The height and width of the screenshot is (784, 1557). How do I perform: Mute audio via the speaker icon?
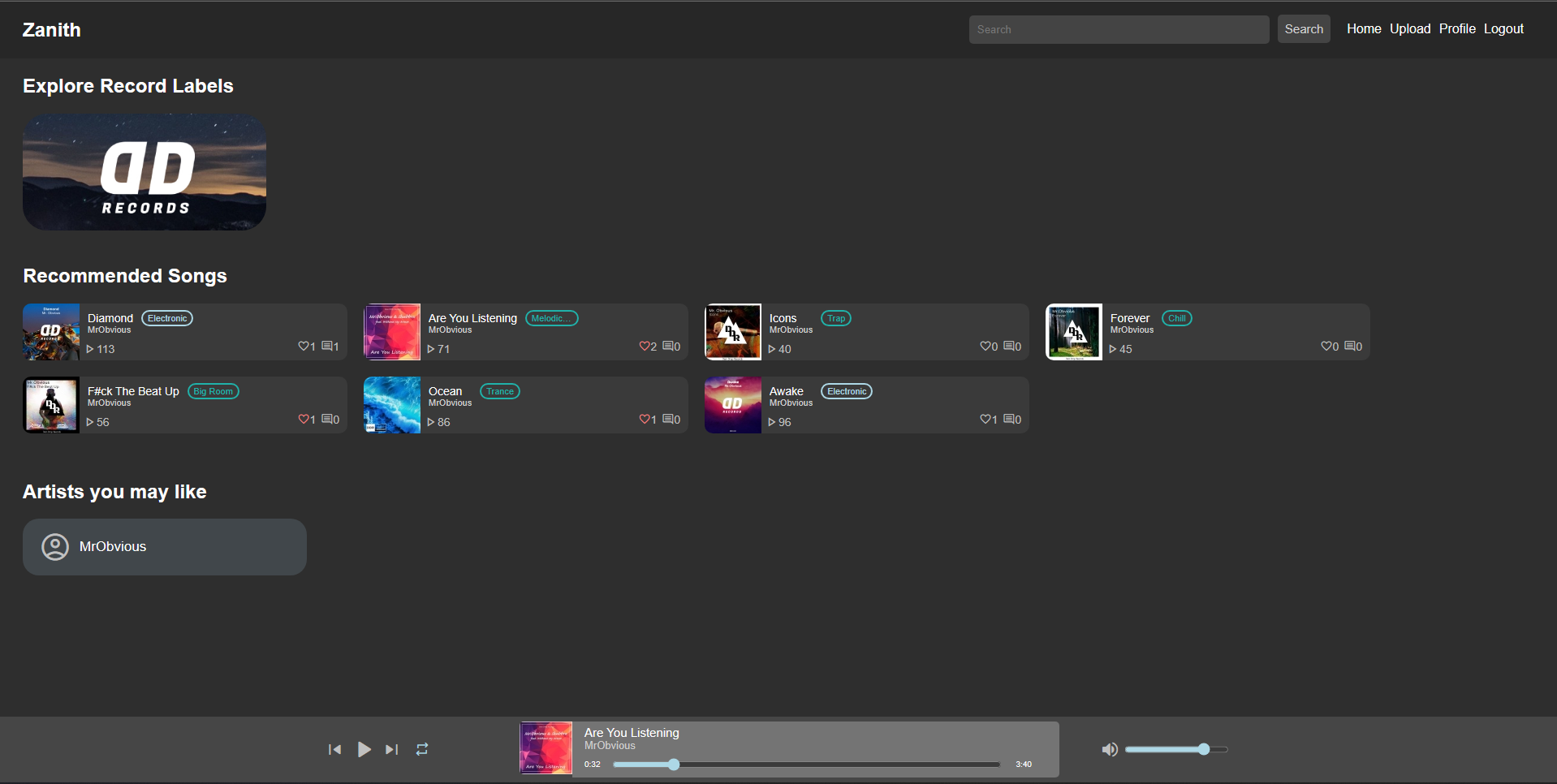[x=1110, y=749]
